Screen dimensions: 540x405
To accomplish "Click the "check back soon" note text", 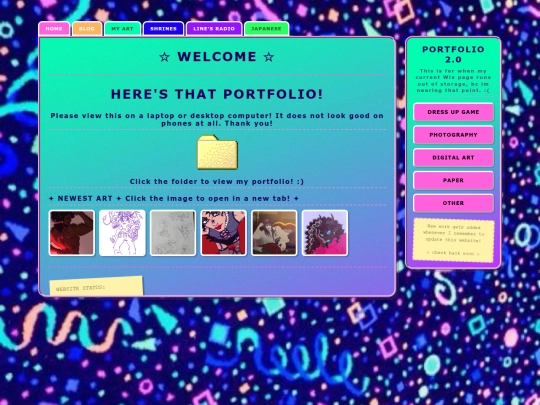I will (453, 253).
